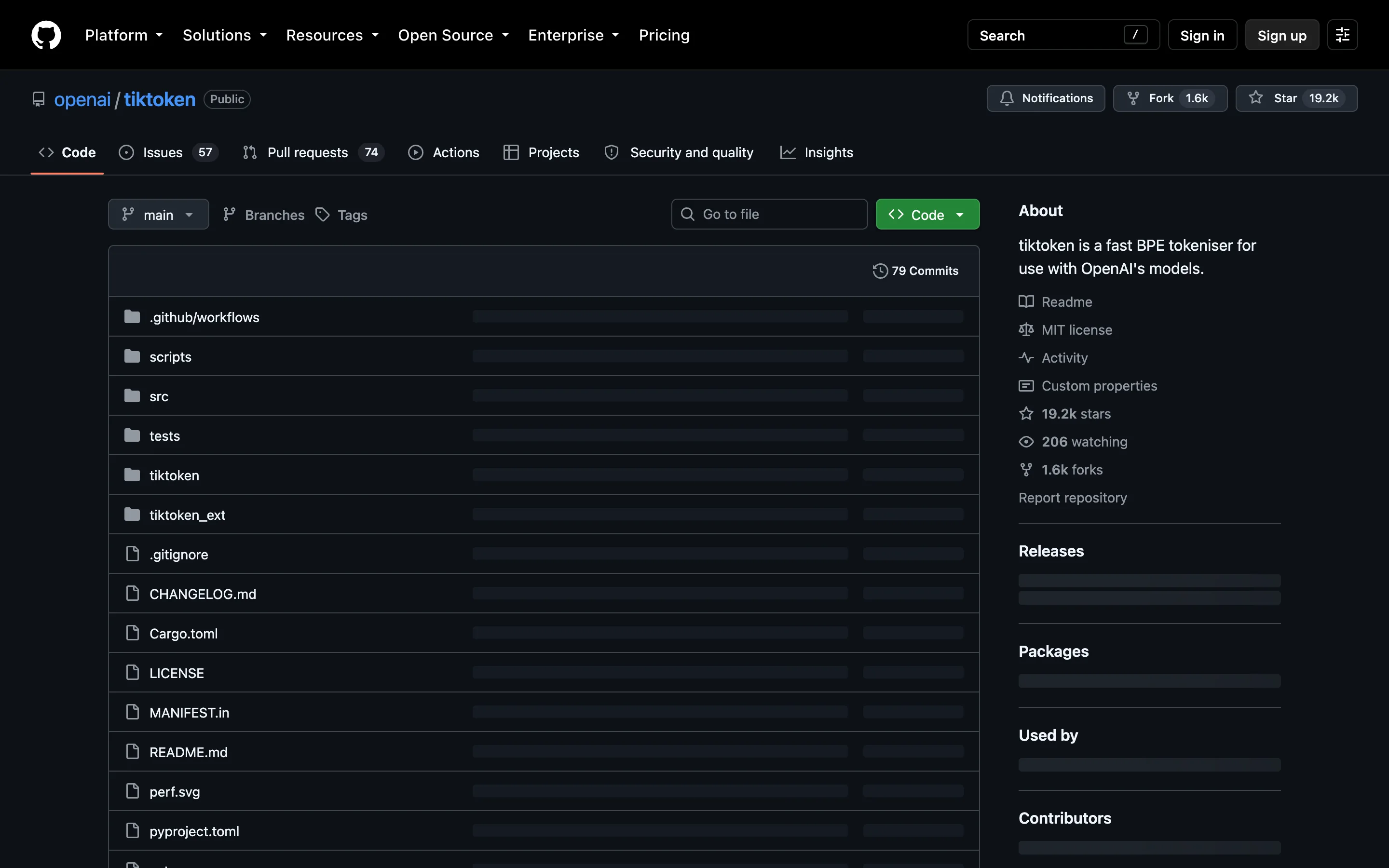The height and width of the screenshot is (868, 1389).
Task: Click the src folder icon
Action: point(132,396)
